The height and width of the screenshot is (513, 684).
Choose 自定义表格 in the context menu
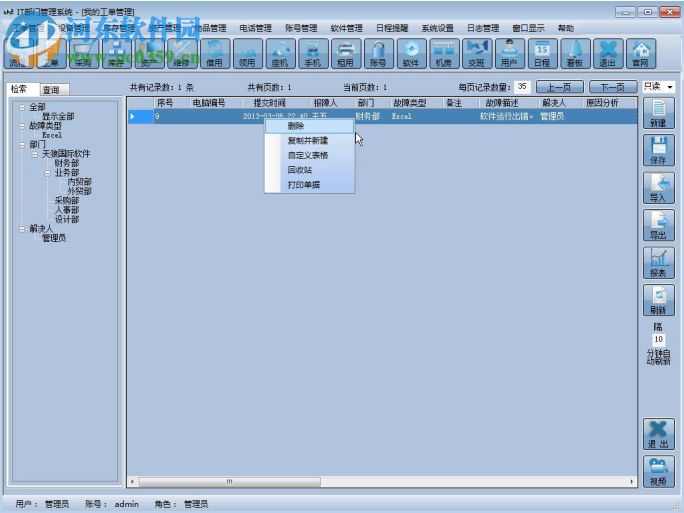(x=310, y=155)
